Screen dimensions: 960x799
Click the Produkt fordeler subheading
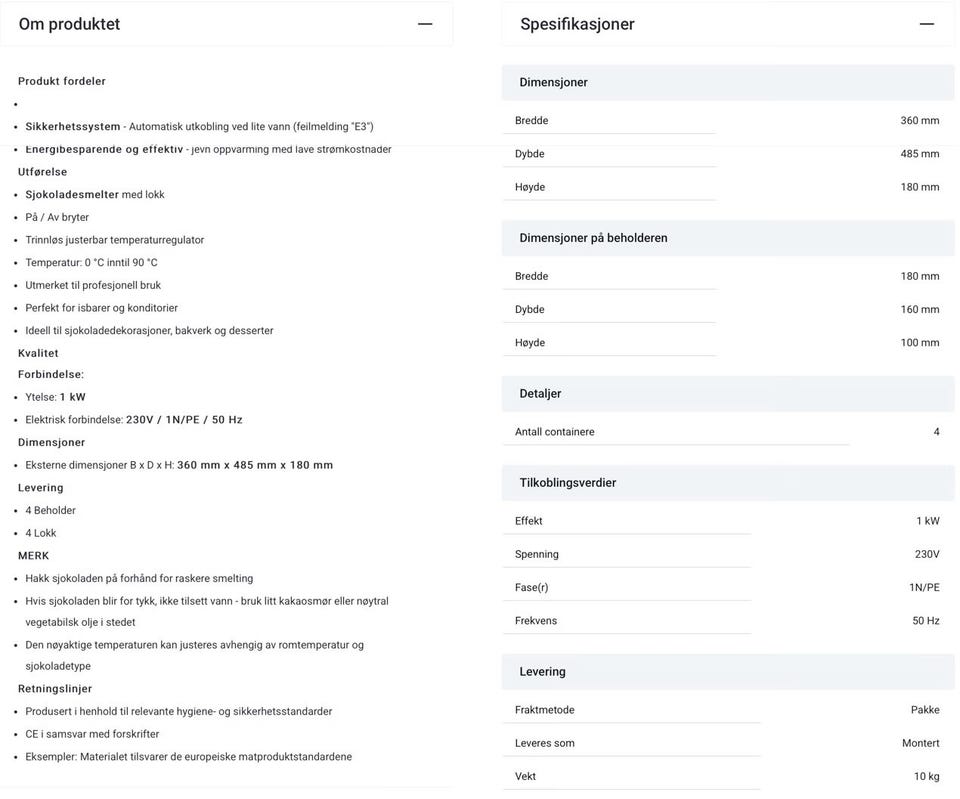(62, 81)
